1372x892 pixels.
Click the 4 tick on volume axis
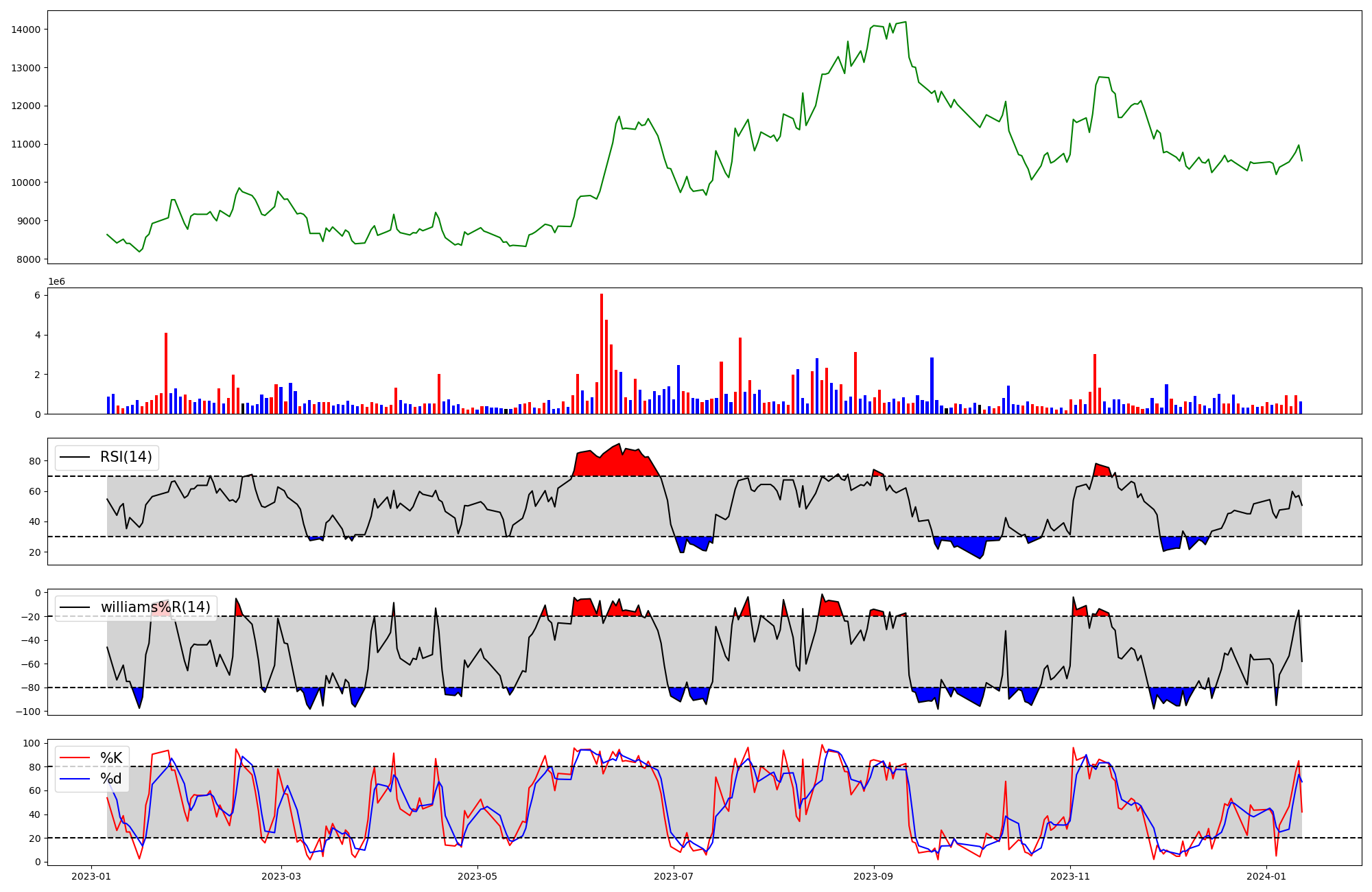pos(37,335)
